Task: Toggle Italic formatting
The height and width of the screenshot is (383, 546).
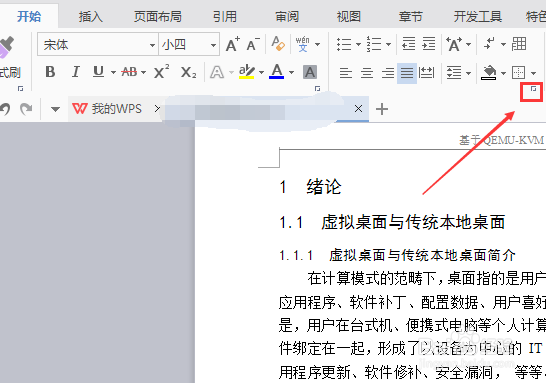Action: coord(75,72)
